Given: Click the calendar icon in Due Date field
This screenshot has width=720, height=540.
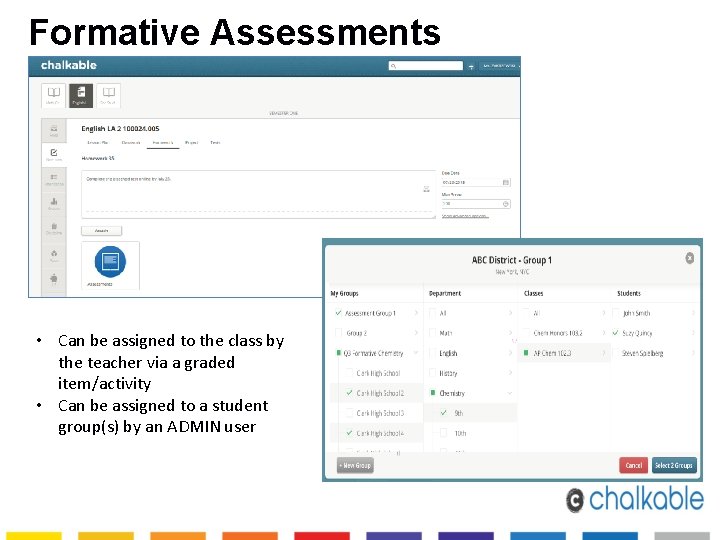Looking at the screenshot, I should [506, 182].
